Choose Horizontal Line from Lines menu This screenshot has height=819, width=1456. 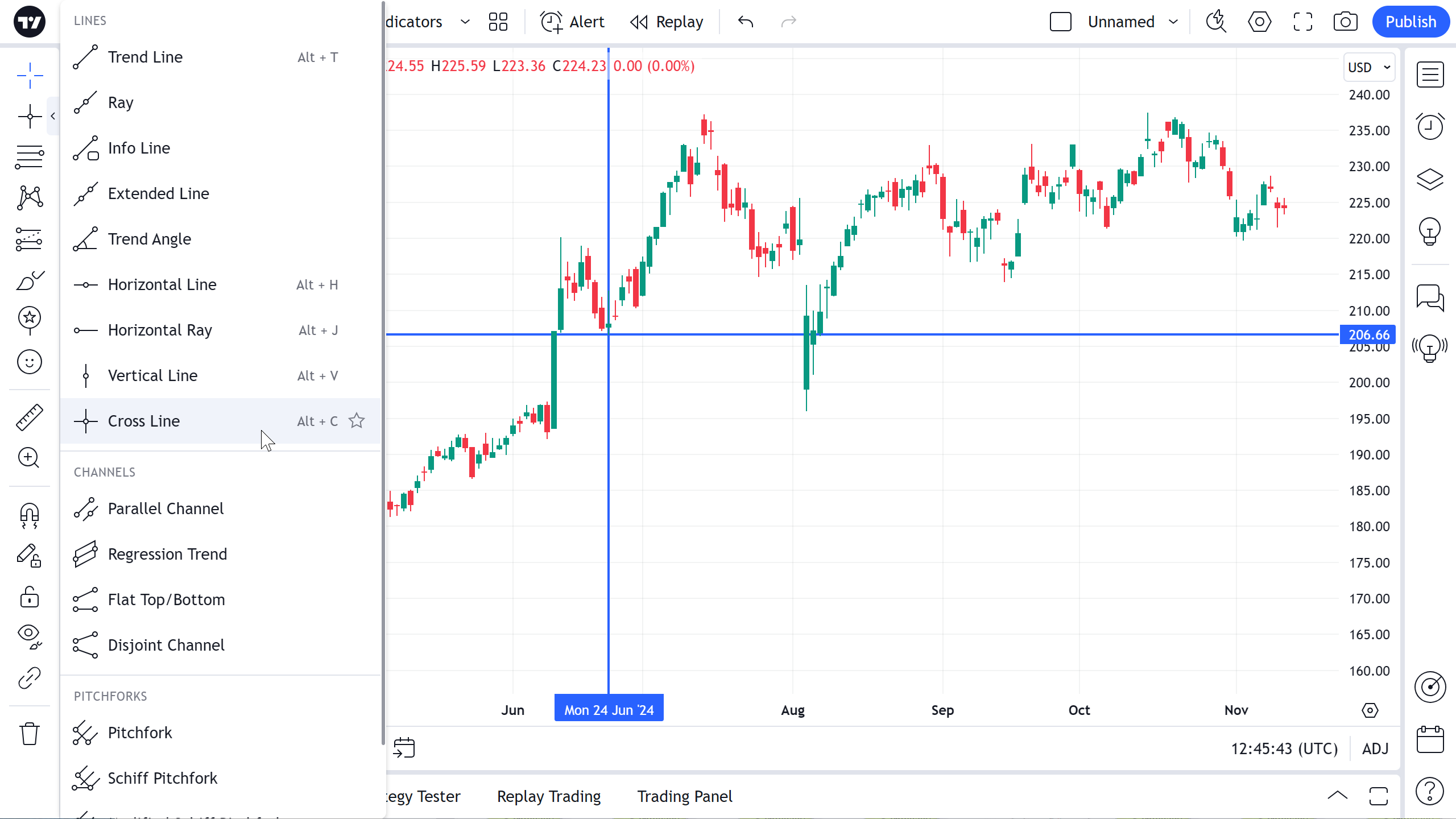click(162, 284)
